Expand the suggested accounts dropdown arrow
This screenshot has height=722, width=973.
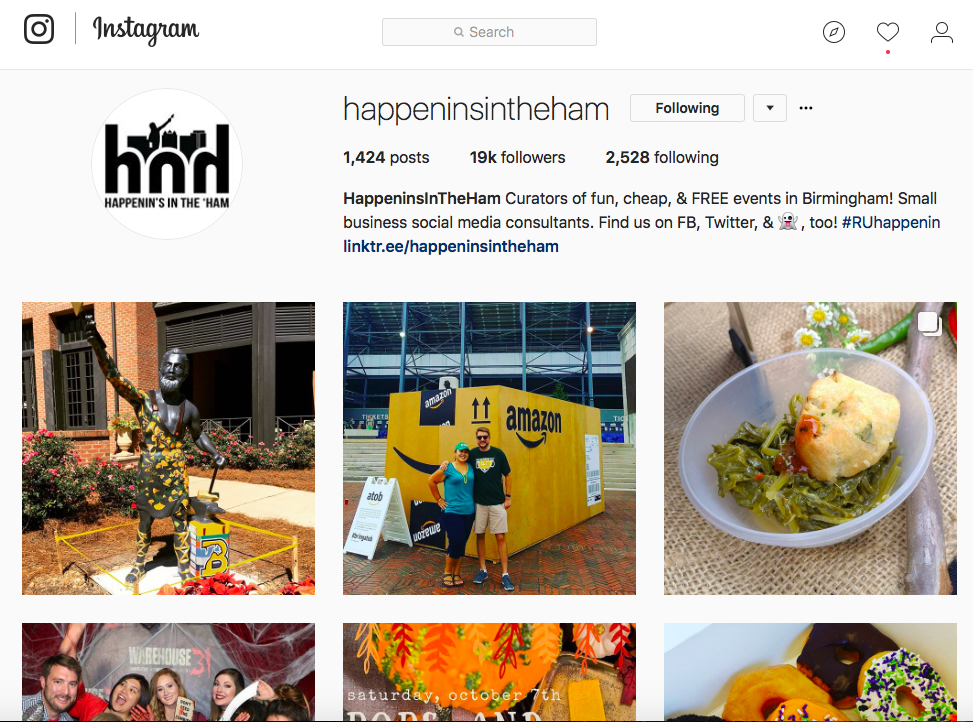[770, 108]
